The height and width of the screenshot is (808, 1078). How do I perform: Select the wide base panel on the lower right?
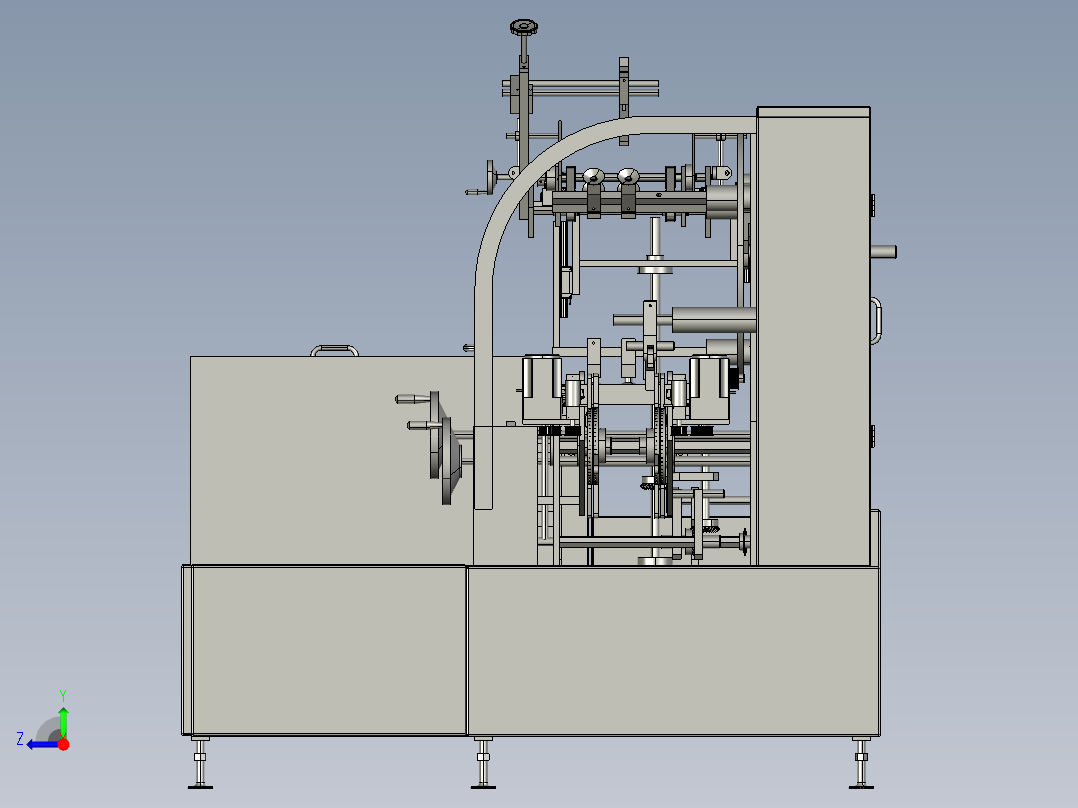[673, 651]
